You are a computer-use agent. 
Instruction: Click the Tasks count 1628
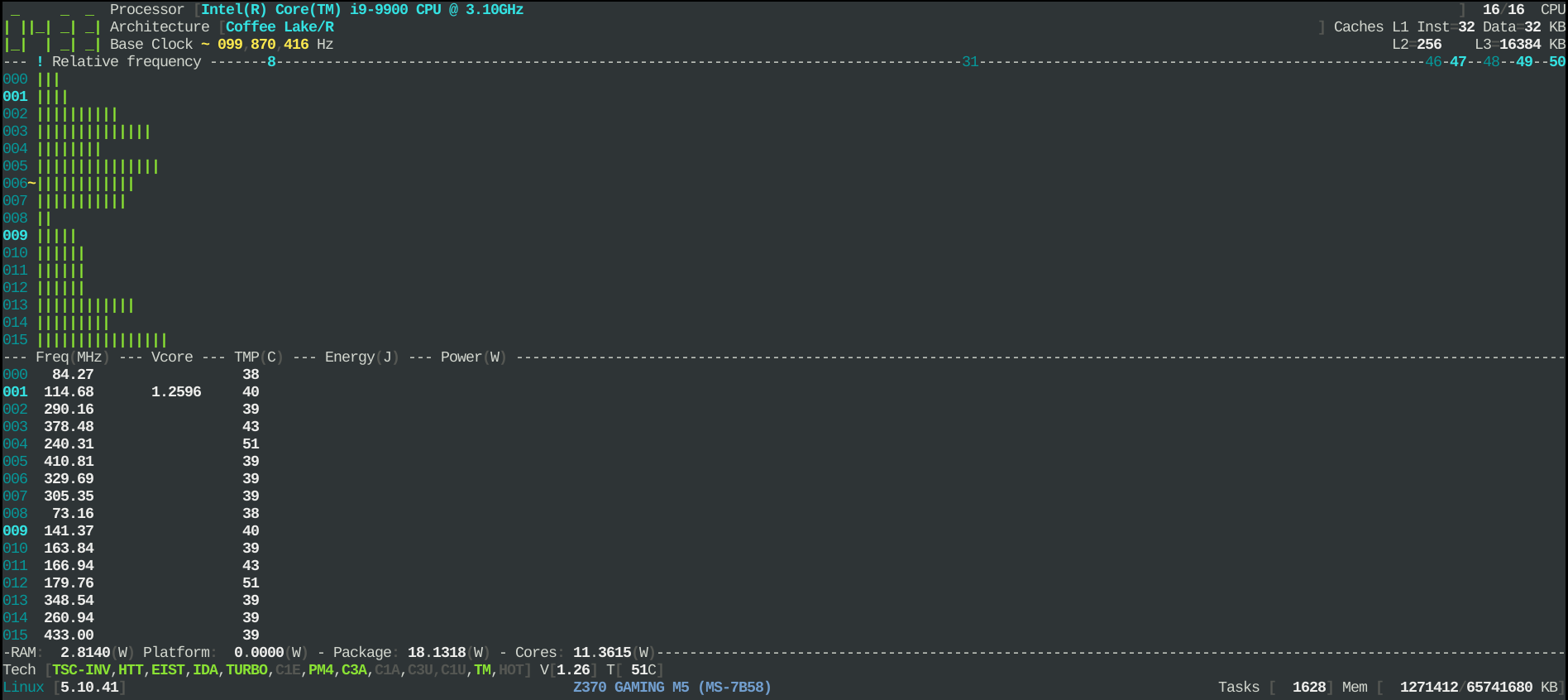1309,688
